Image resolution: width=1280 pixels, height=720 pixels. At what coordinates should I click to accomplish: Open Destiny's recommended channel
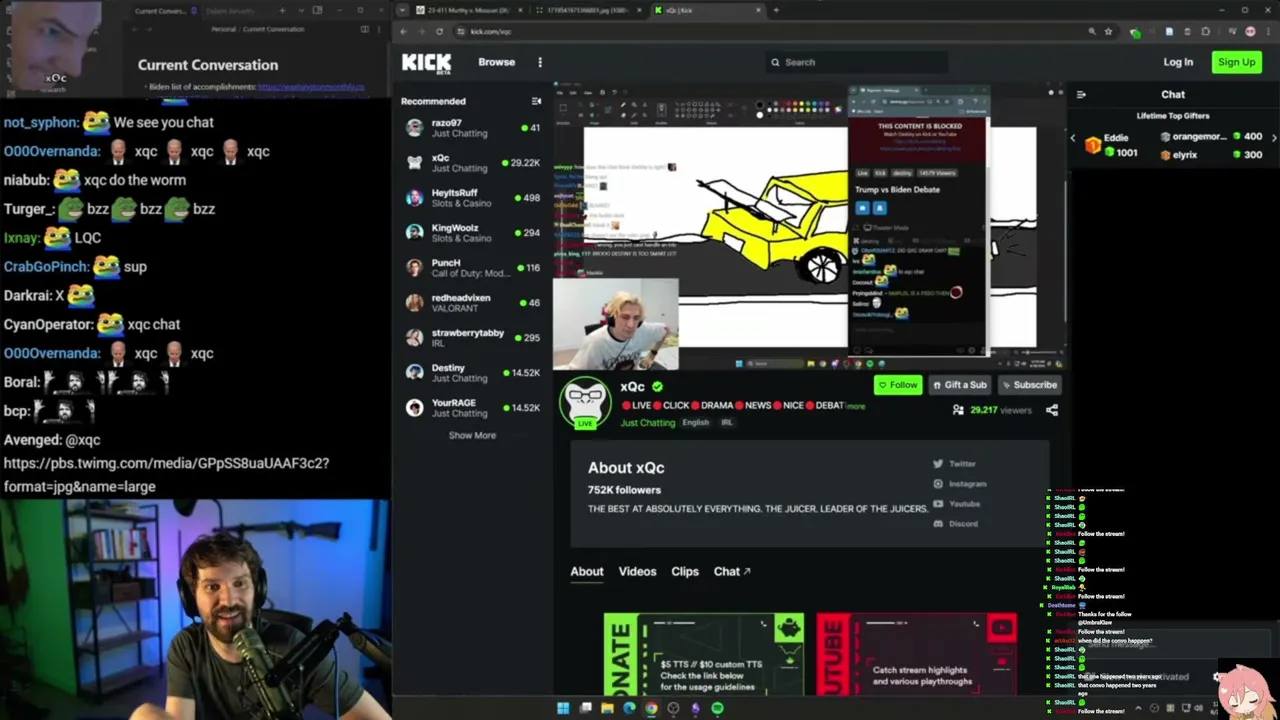470,373
